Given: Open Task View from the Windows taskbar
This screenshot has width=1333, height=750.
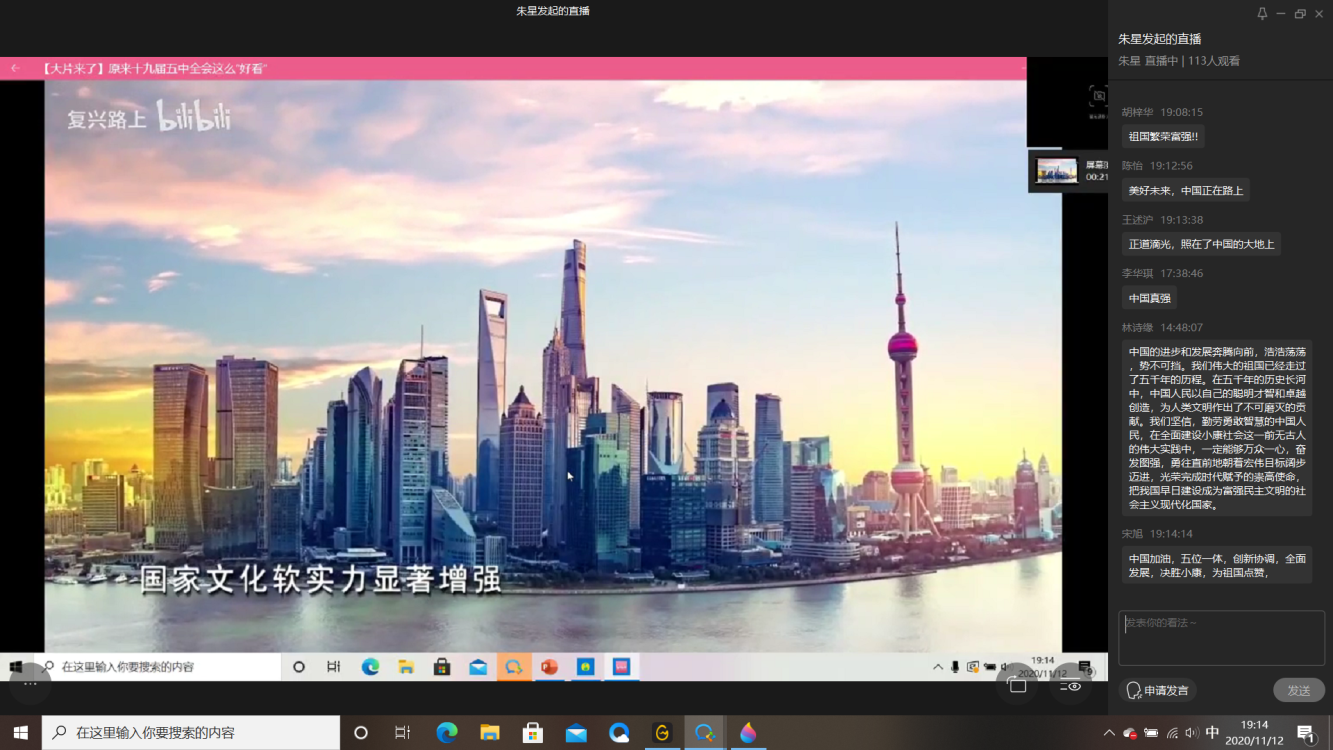Looking at the screenshot, I should click(403, 733).
